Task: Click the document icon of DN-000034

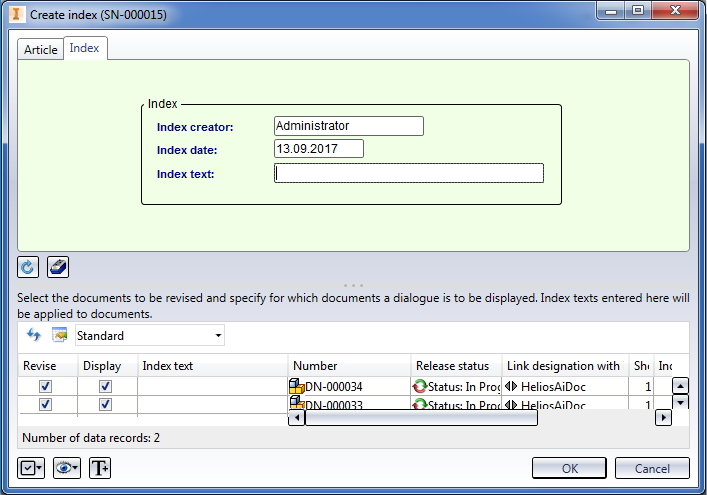Action: pyautogui.click(x=296, y=386)
